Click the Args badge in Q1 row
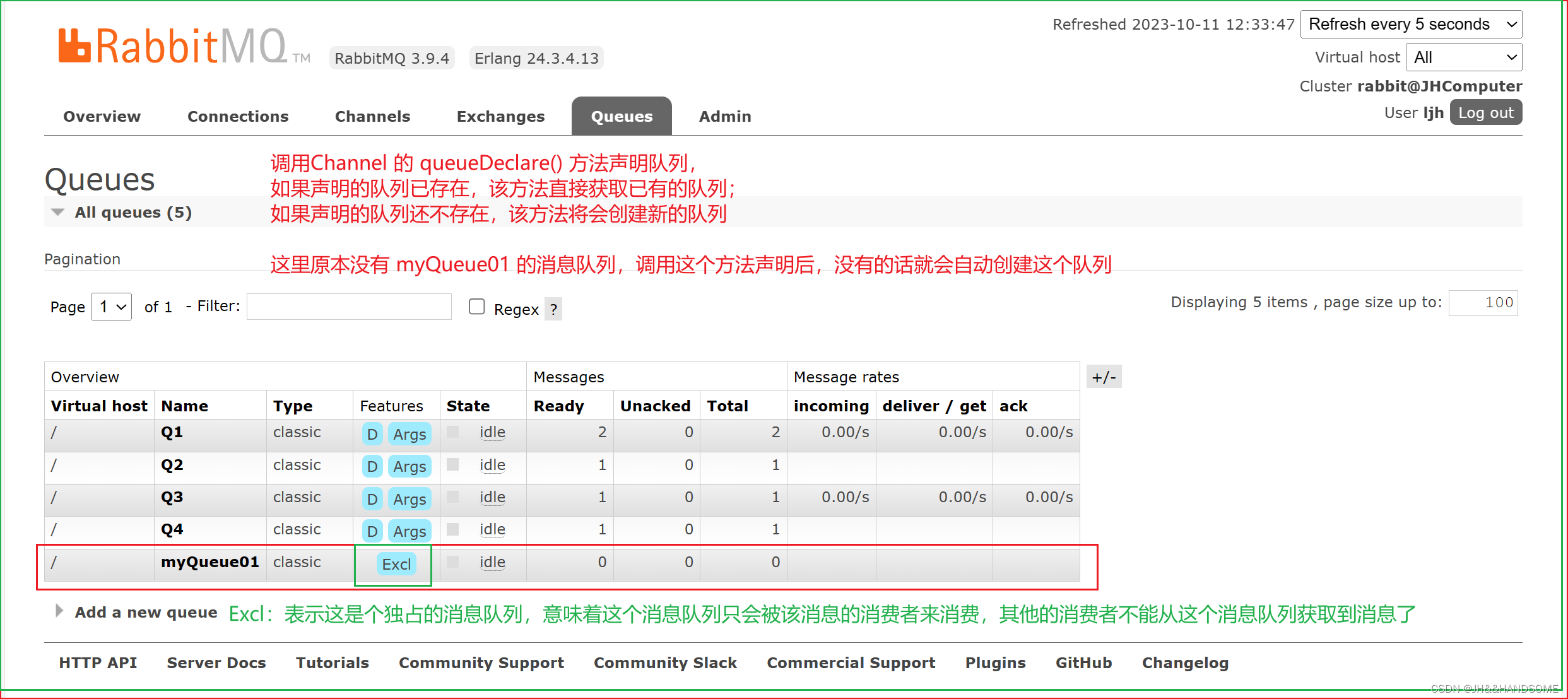The width and height of the screenshot is (1568, 699). click(410, 434)
